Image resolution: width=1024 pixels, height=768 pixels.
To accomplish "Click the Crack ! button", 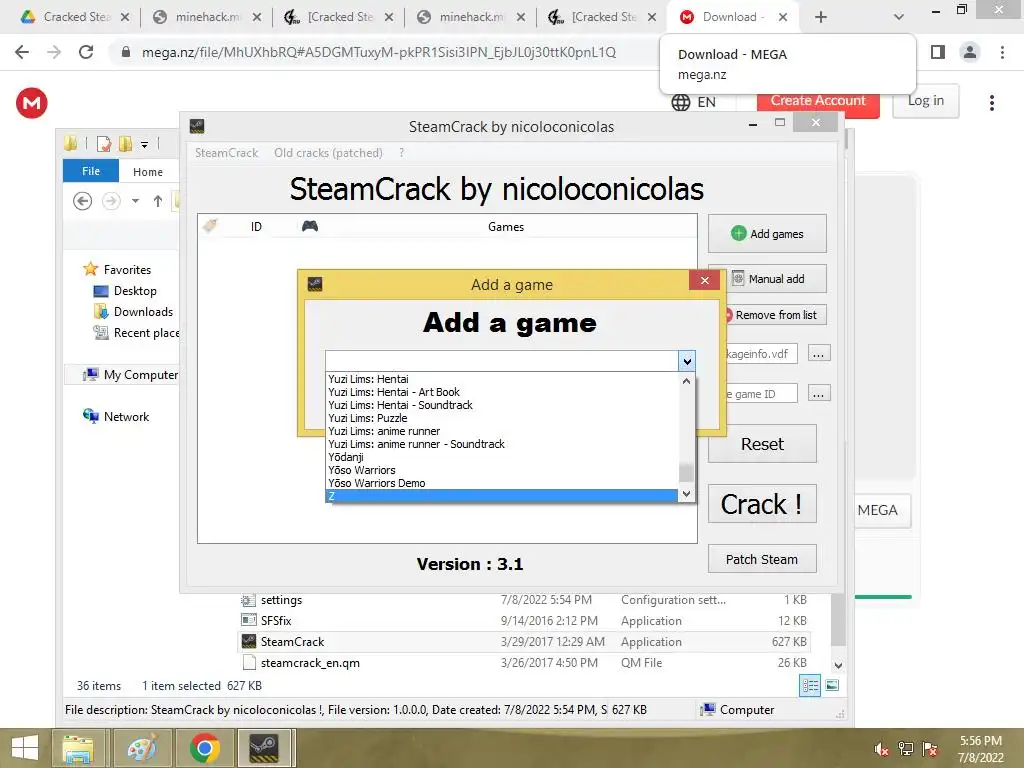I will (762, 504).
